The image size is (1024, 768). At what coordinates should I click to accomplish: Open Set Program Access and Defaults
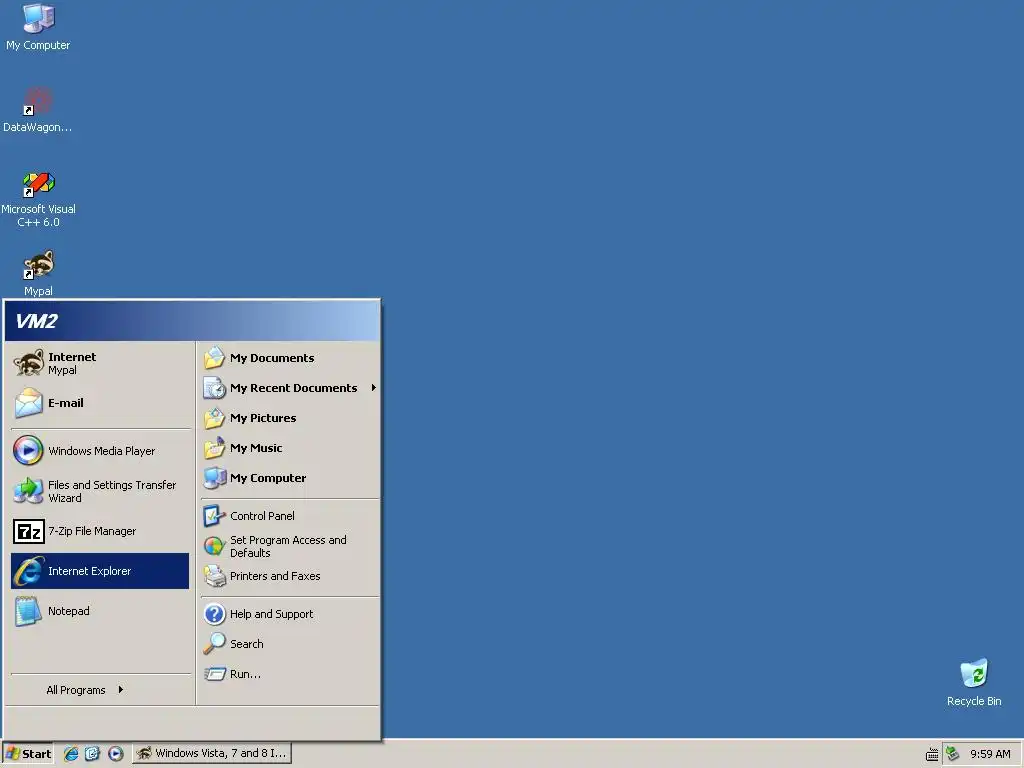(x=290, y=546)
